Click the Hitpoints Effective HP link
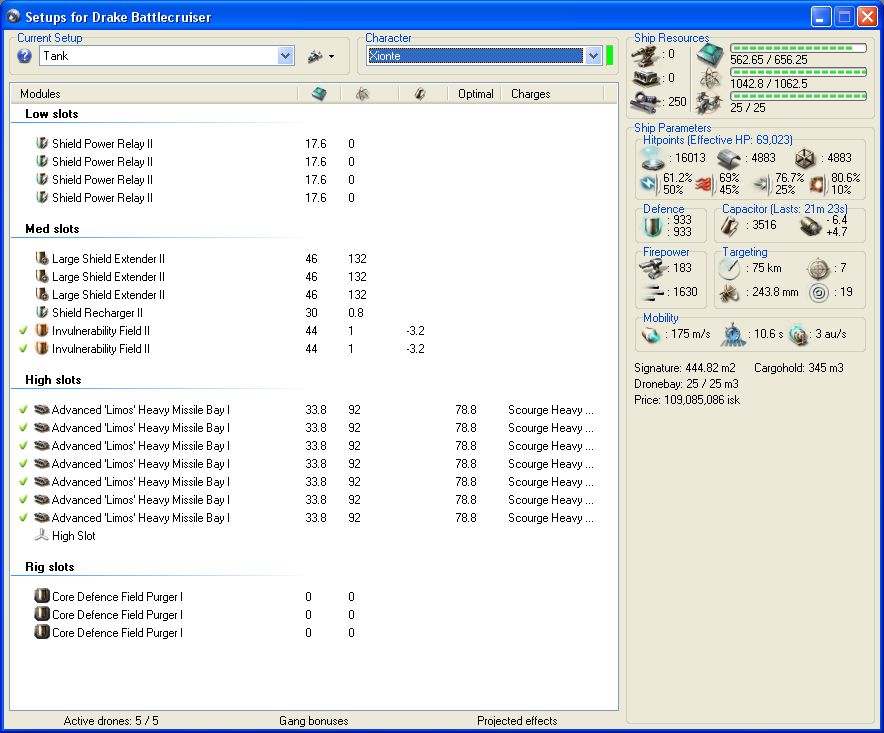884x733 pixels. (x=718, y=140)
